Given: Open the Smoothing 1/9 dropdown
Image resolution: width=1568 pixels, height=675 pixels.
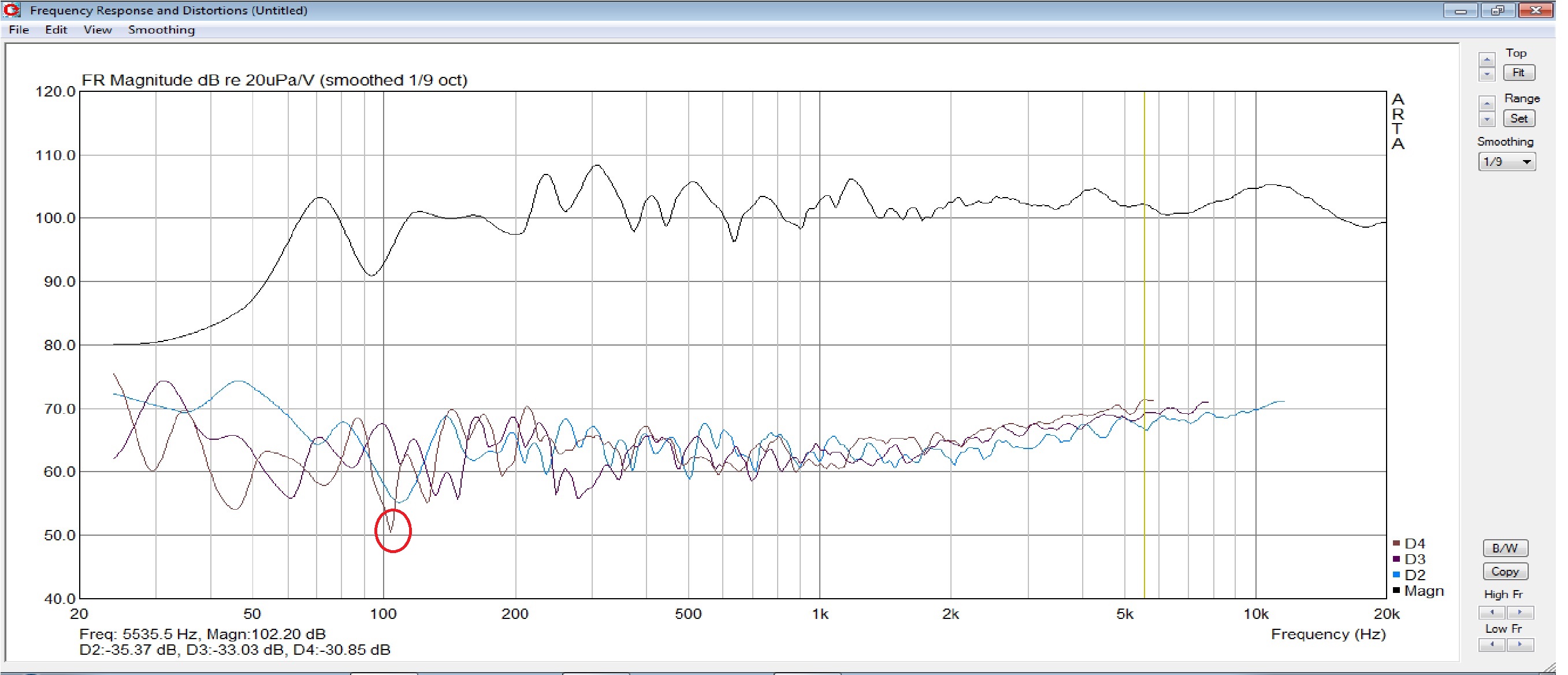Looking at the screenshot, I should click(x=1507, y=162).
